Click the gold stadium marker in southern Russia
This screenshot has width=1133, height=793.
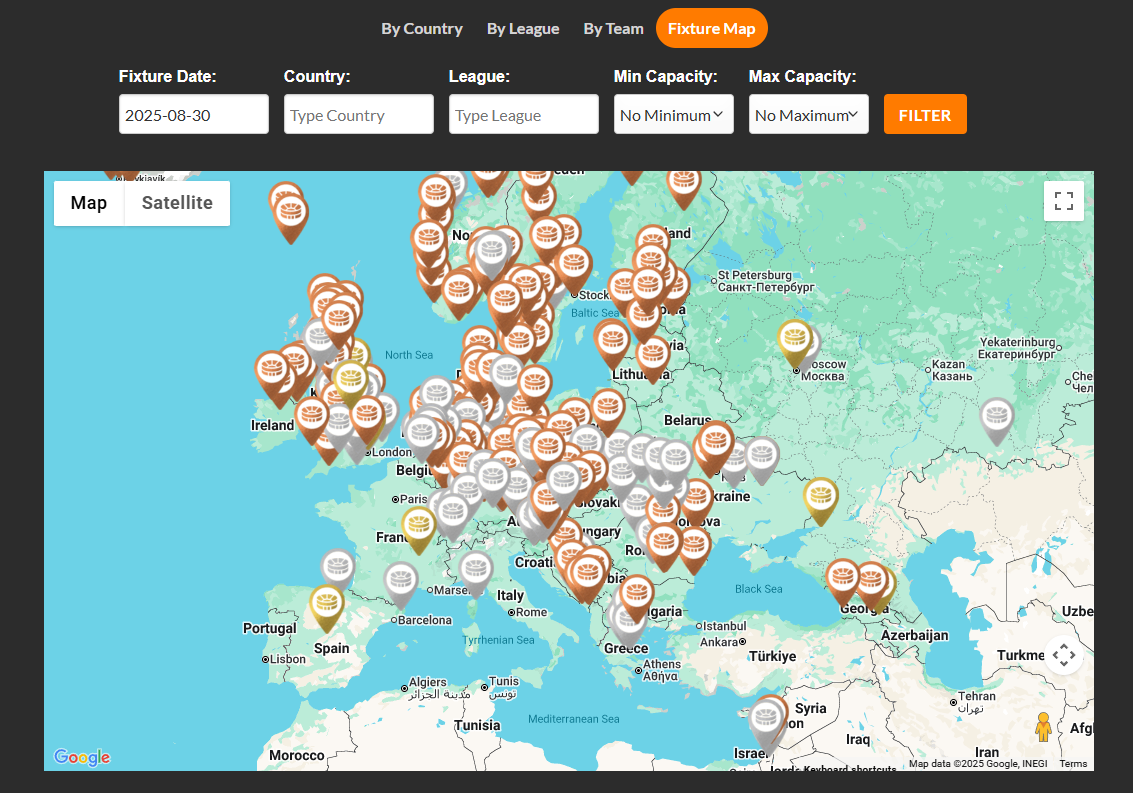(x=821, y=497)
